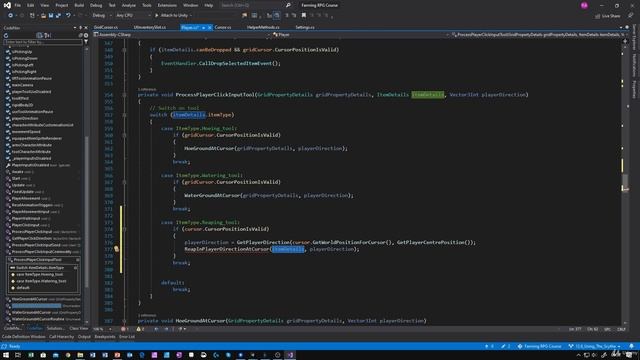Open the Debug configuration dropdown
This screenshot has width=640, height=360.
[x=102, y=16]
